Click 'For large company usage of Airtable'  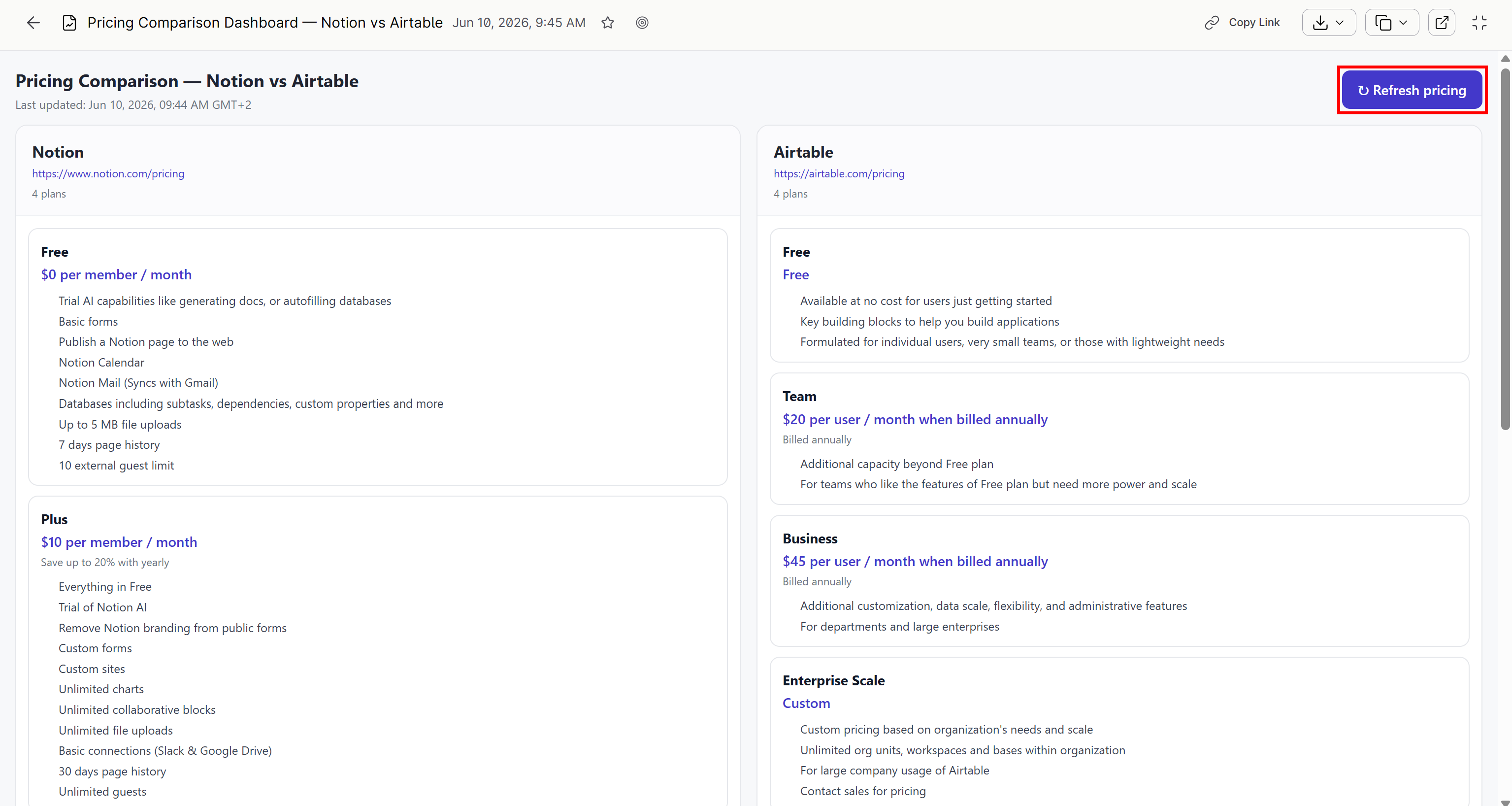[894, 771]
